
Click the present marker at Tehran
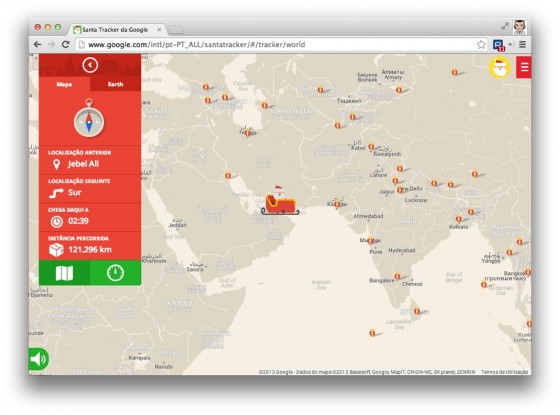pos(248,134)
